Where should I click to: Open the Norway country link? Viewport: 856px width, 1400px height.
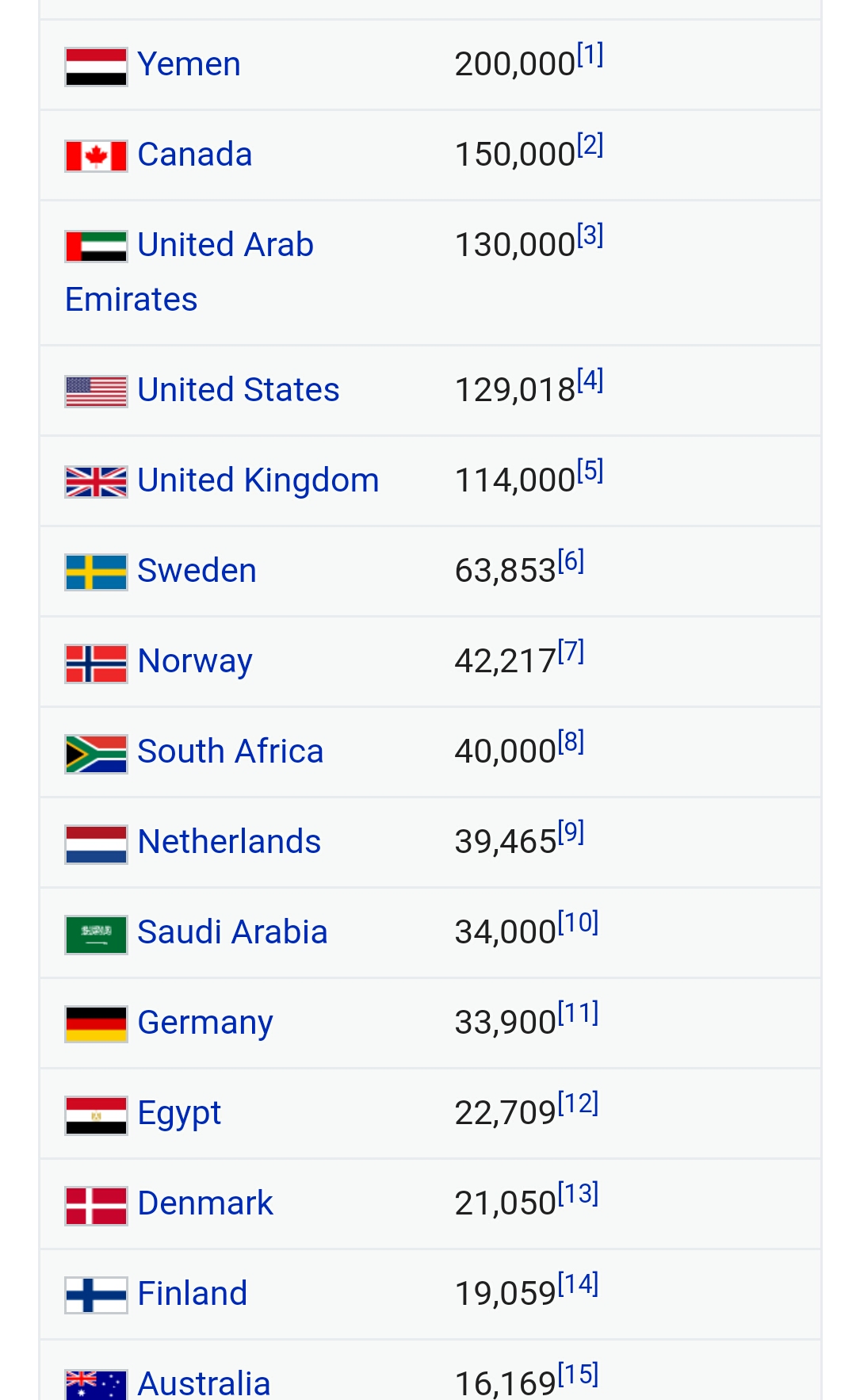pos(195,661)
